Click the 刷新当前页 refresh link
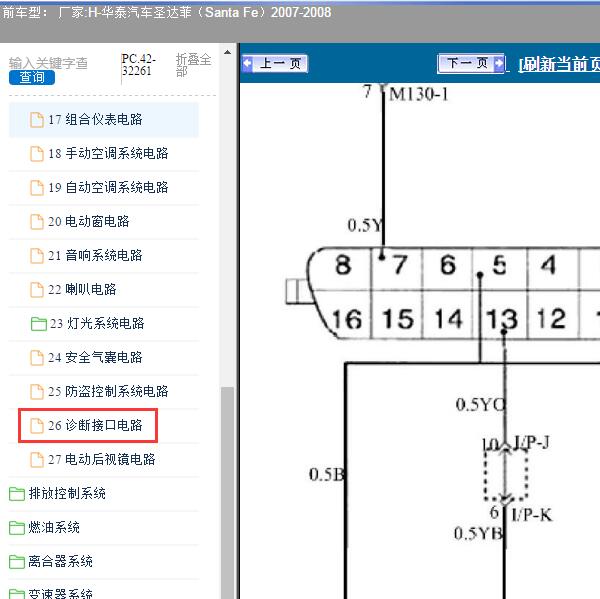600x599 pixels. coord(559,64)
